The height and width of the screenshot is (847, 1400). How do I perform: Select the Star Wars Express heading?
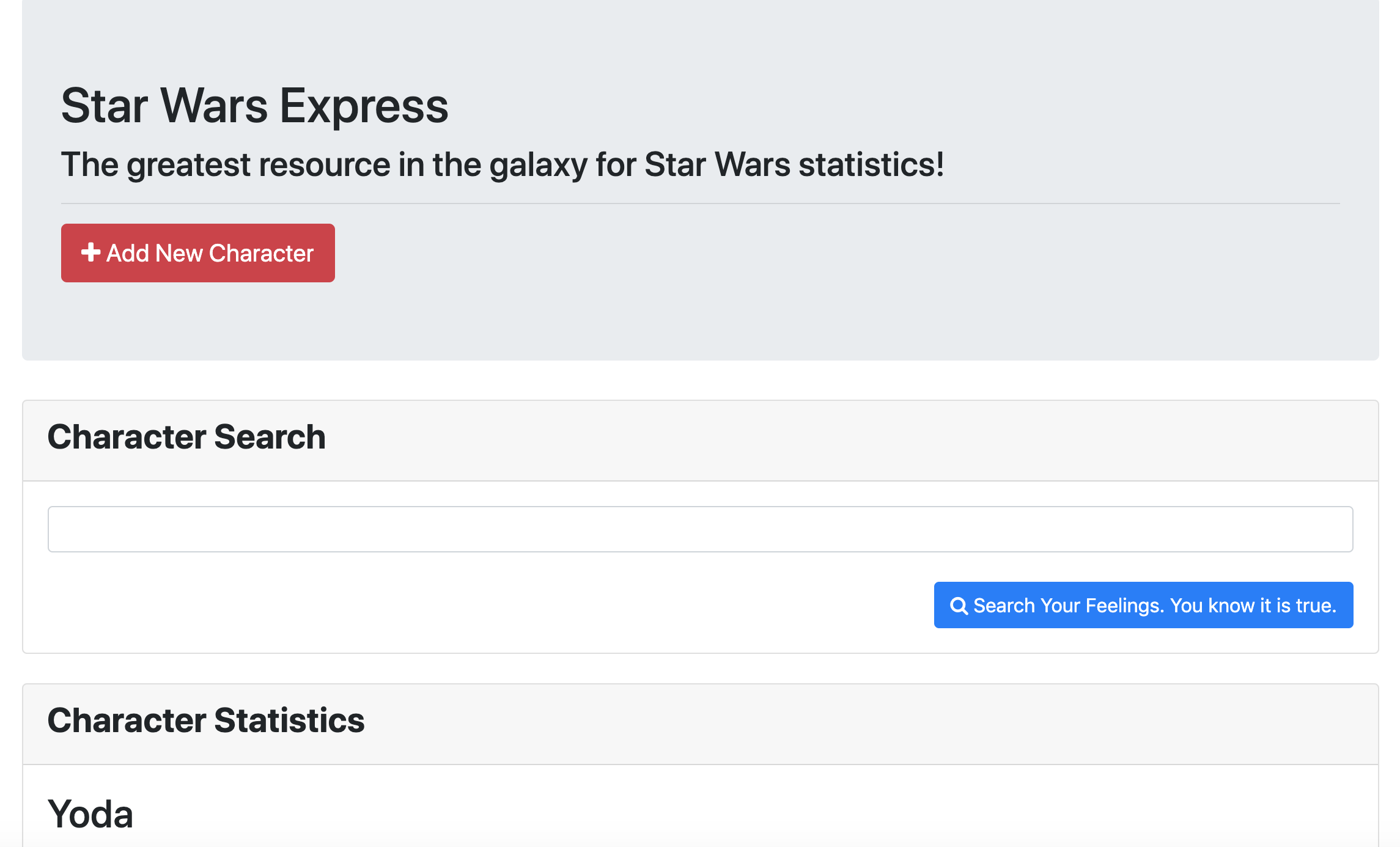[255, 106]
